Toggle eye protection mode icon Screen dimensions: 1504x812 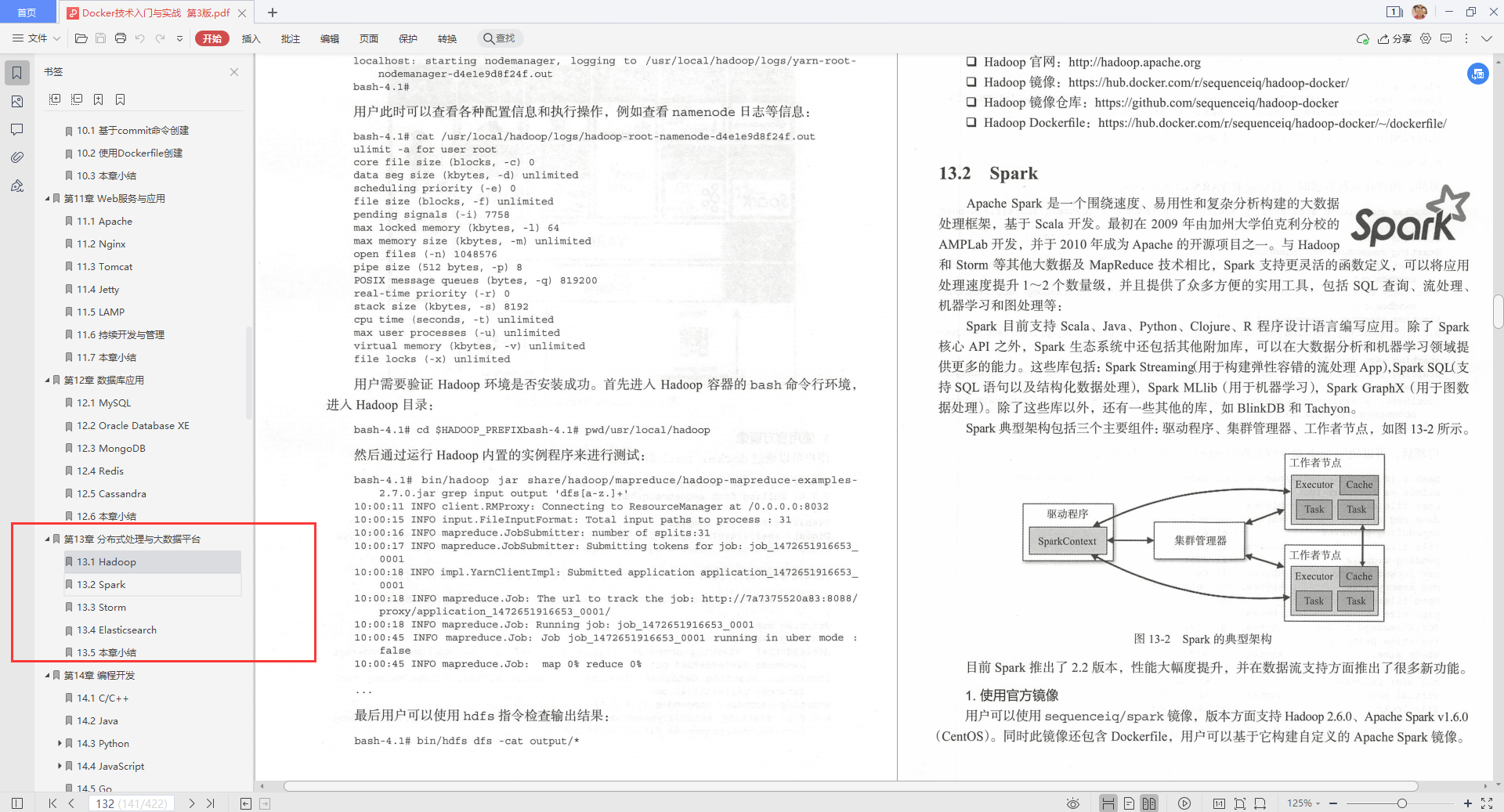pyautogui.click(x=1073, y=803)
